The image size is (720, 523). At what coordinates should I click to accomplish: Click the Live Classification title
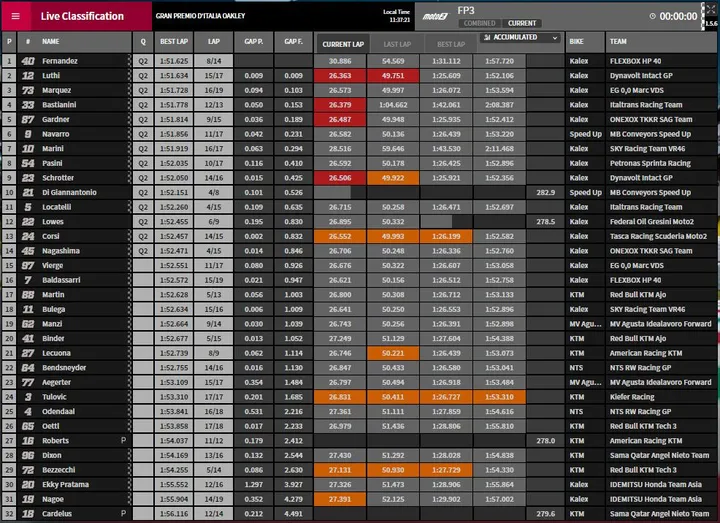[x=82, y=16]
